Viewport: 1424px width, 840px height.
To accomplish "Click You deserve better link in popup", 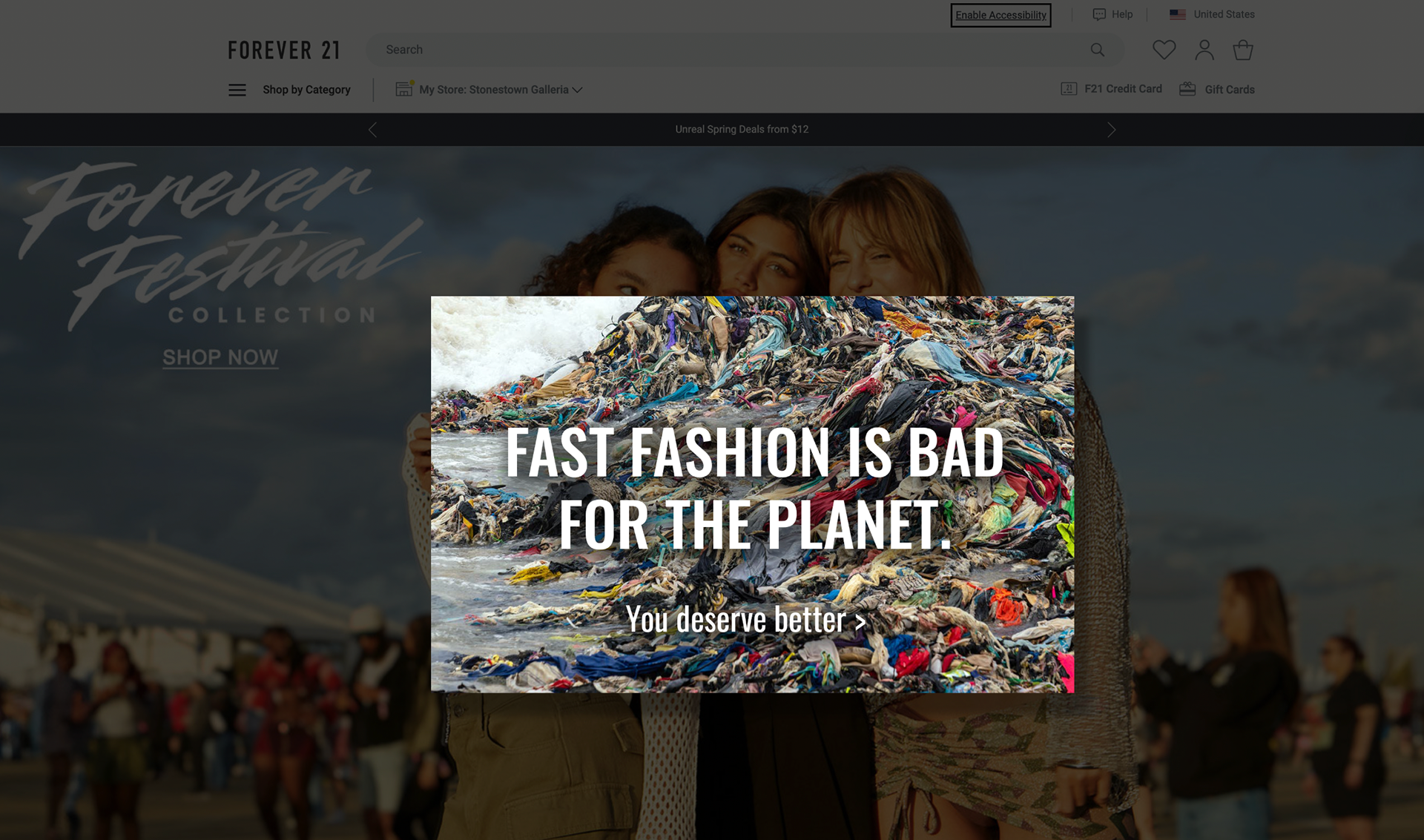I will [746, 620].
